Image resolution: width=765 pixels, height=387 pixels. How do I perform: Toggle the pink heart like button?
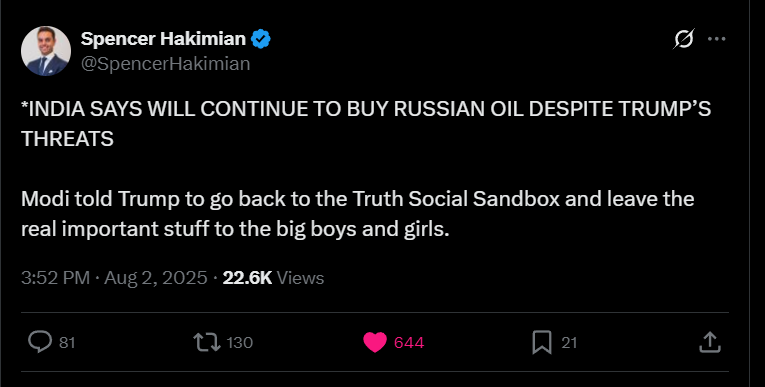pyautogui.click(x=375, y=342)
